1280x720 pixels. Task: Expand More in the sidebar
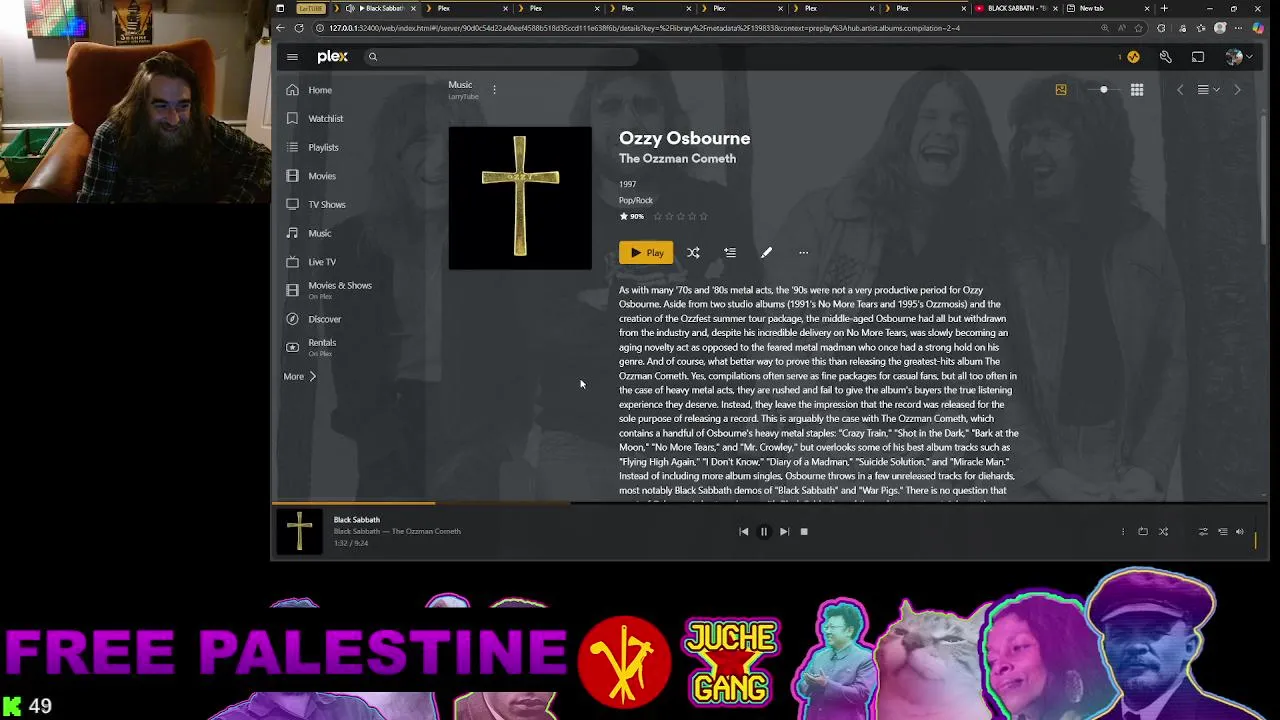pos(300,377)
